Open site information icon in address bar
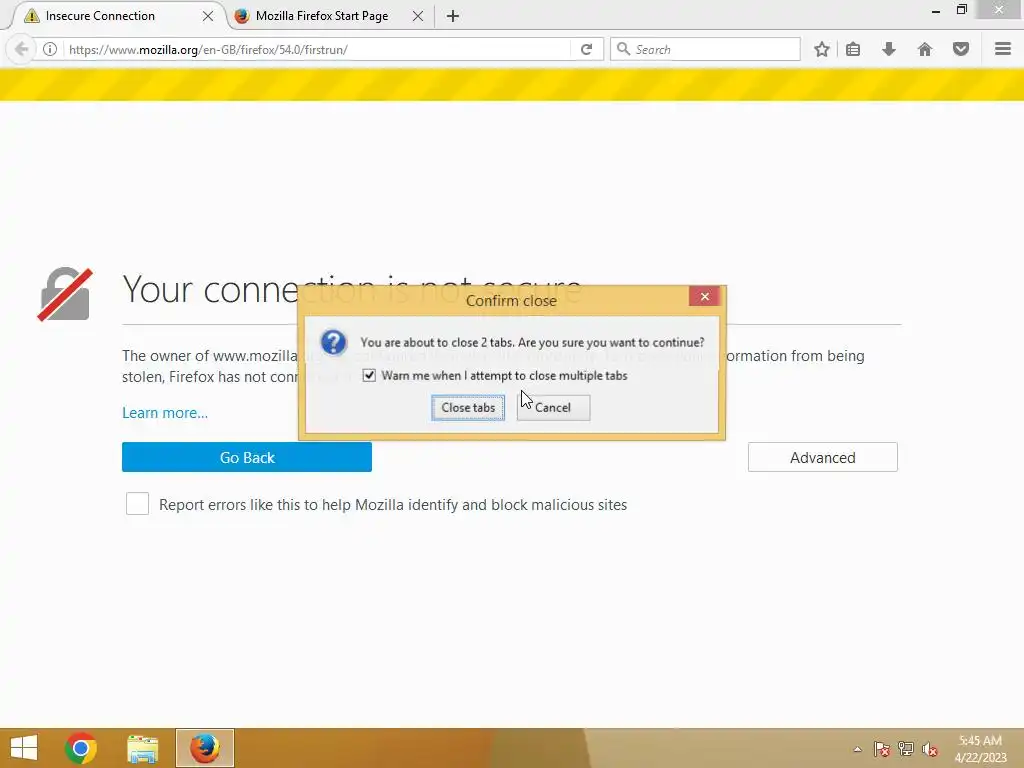This screenshot has height=768, width=1024. (x=50, y=49)
